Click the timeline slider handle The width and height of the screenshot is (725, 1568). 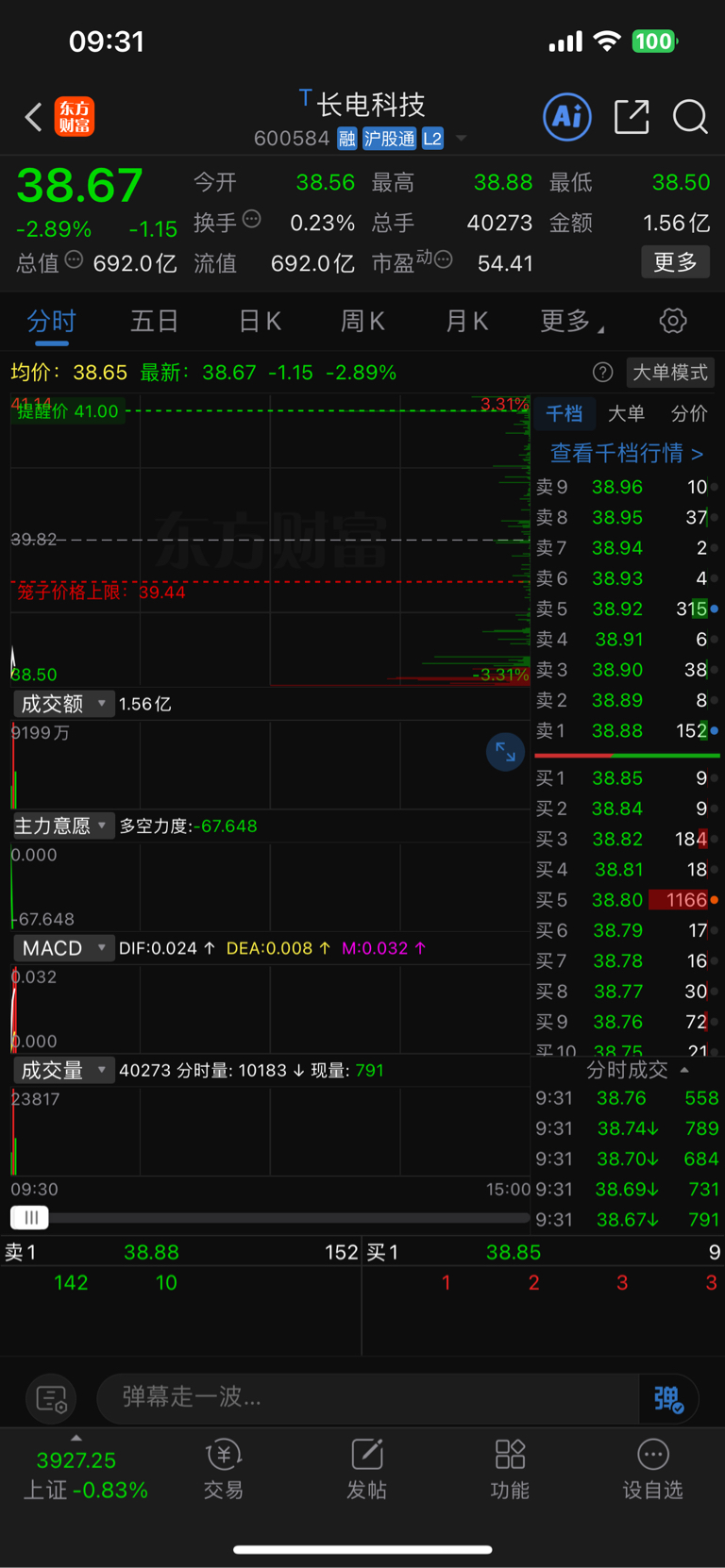tap(29, 1217)
